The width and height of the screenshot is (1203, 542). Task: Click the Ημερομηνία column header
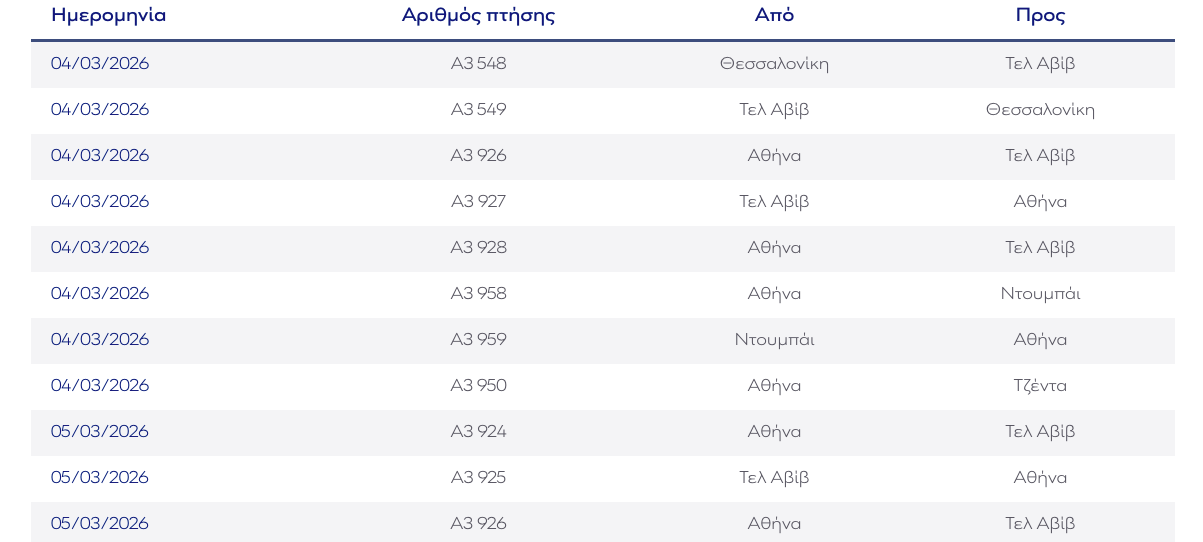point(108,15)
